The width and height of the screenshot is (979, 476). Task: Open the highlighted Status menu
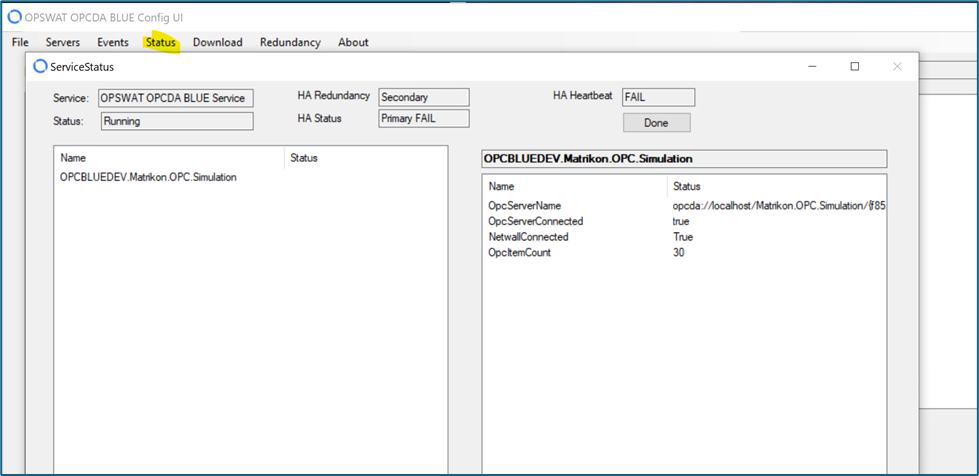point(160,42)
